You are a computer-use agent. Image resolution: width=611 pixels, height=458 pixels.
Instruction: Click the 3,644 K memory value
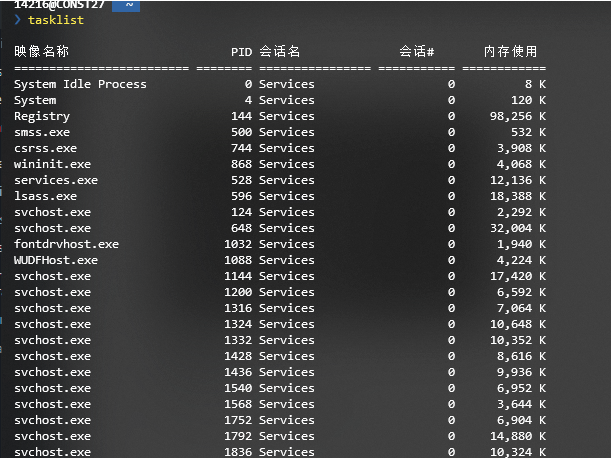coord(521,404)
